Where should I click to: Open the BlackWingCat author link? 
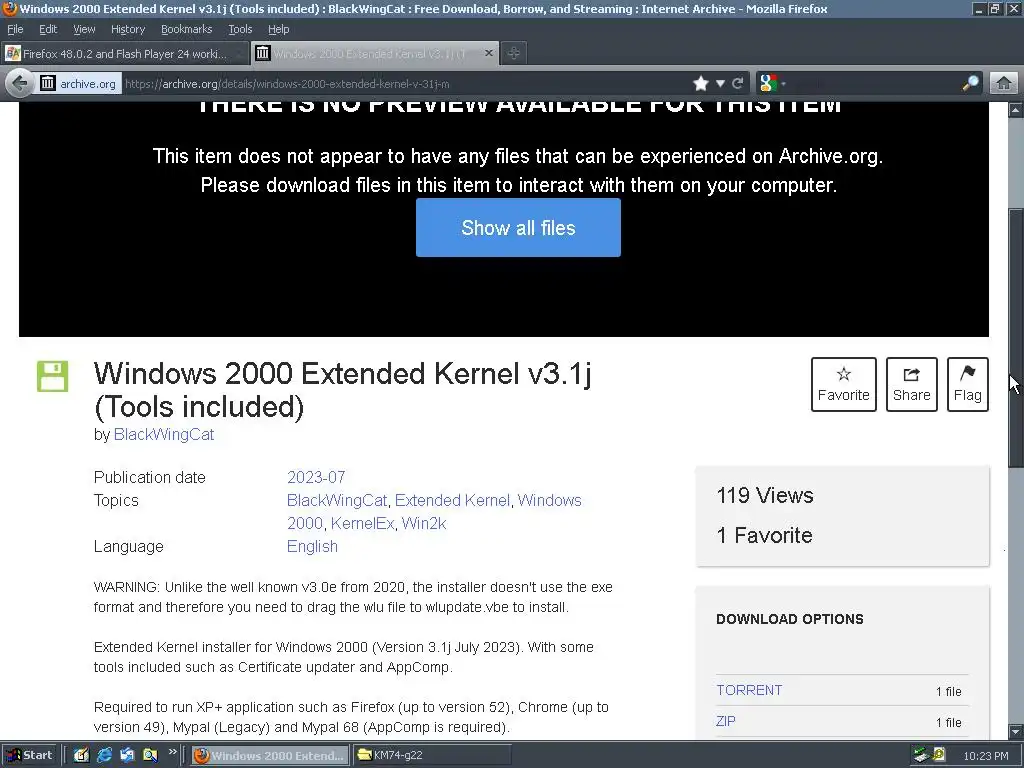[164, 434]
